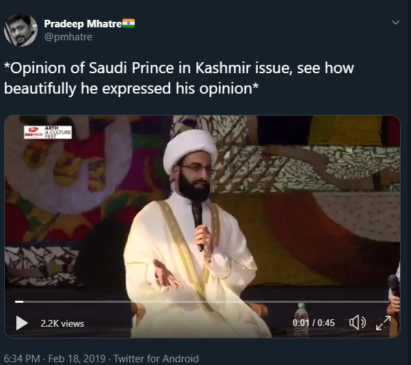
Task: Click the Arth culture fest logo watermark
Action: 48,132
